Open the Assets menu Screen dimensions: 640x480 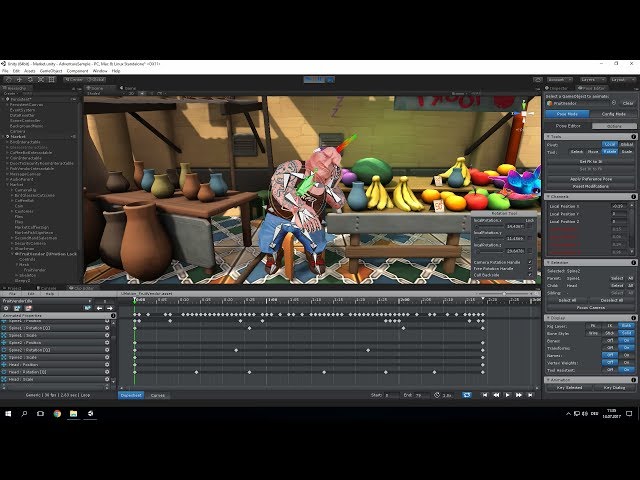point(29,71)
